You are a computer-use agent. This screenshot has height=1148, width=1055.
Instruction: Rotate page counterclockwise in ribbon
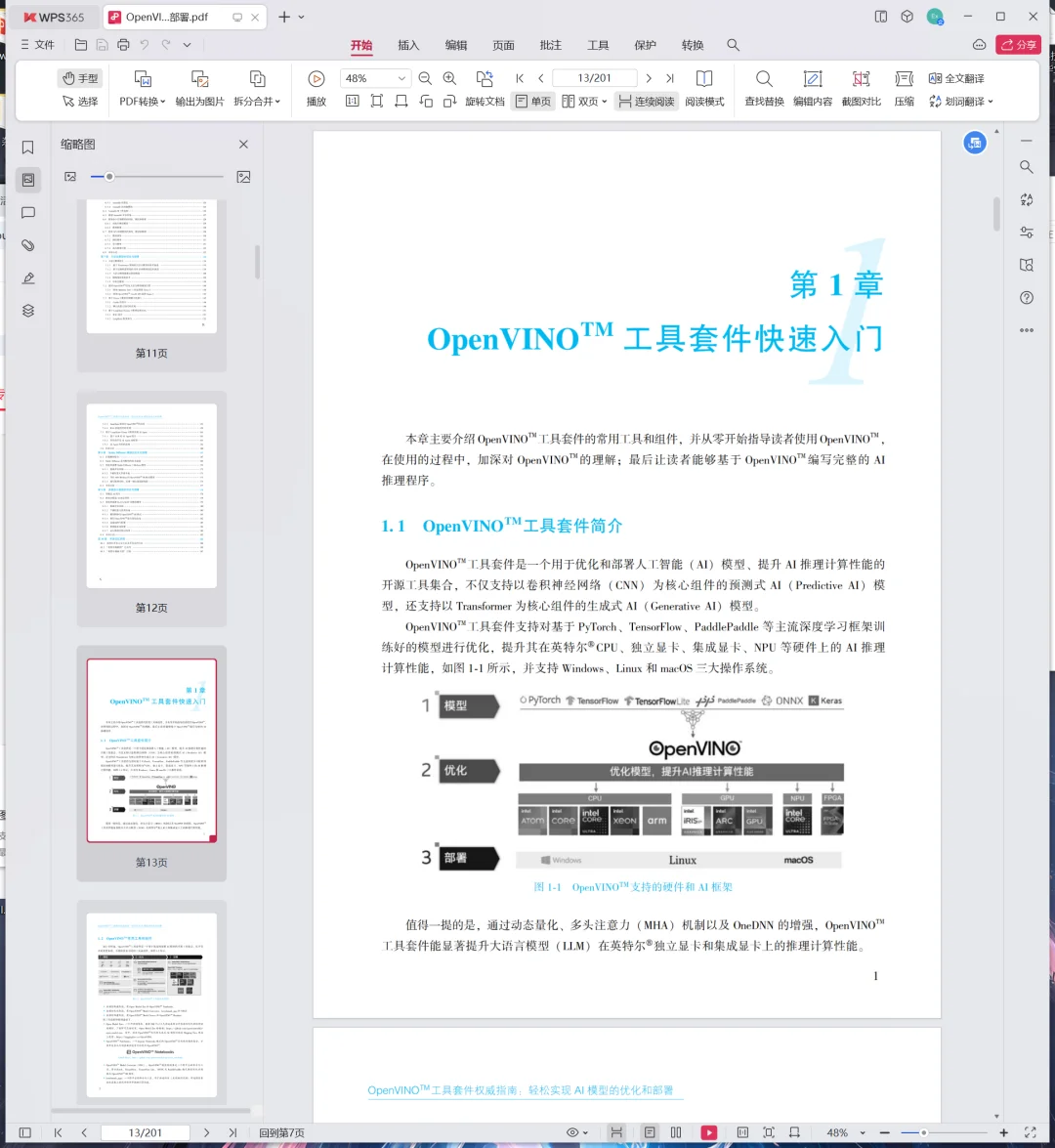[x=425, y=101]
